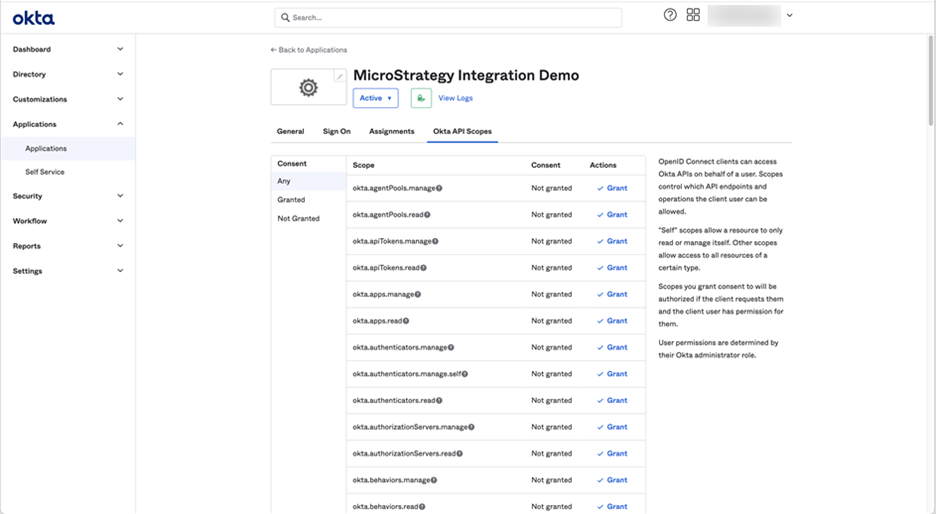Open the apps grid icon in header

[x=693, y=15]
